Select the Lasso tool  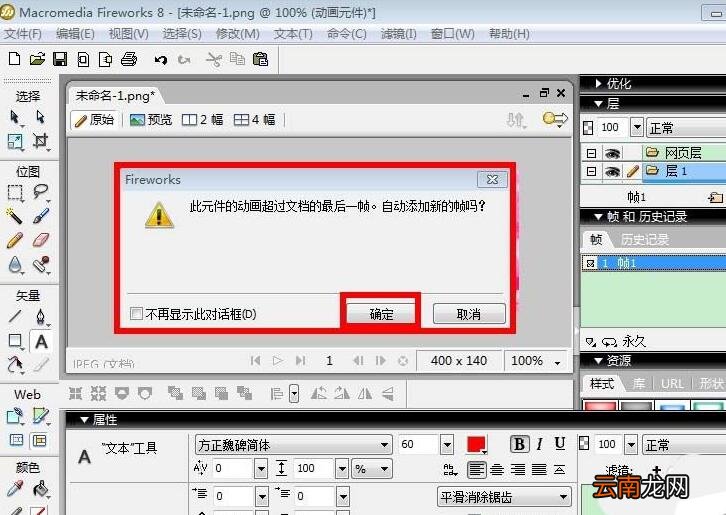41,192
